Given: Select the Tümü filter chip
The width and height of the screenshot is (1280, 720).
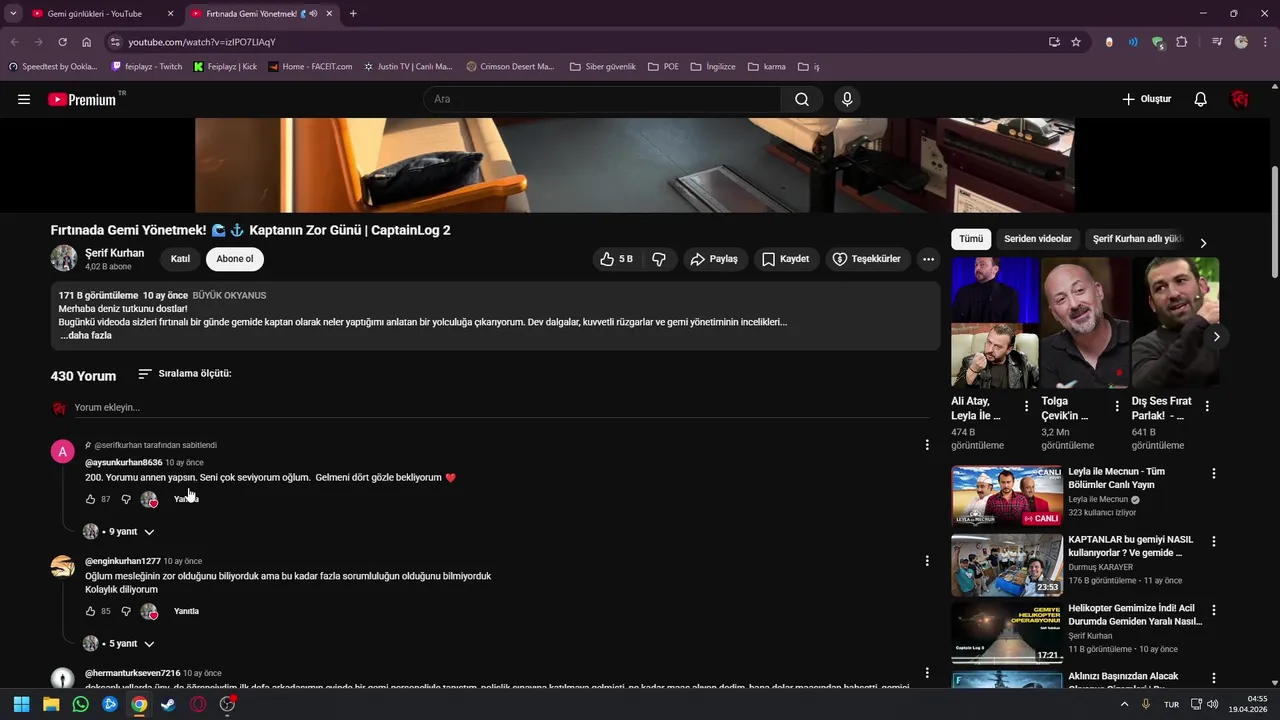Looking at the screenshot, I should click(971, 239).
